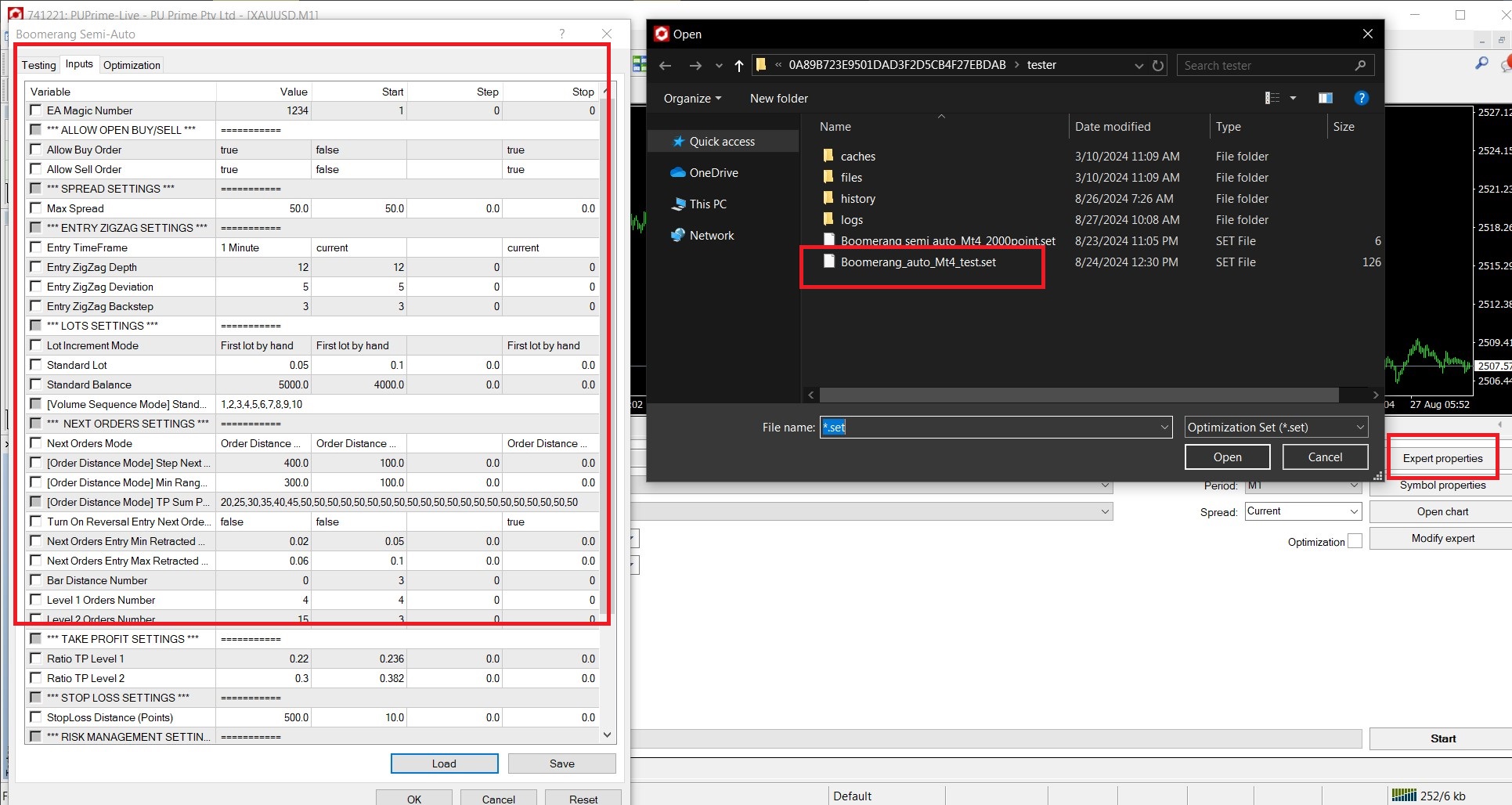Click Cancel in the Open dialog
The height and width of the screenshot is (805, 1512).
click(1325, 457)
